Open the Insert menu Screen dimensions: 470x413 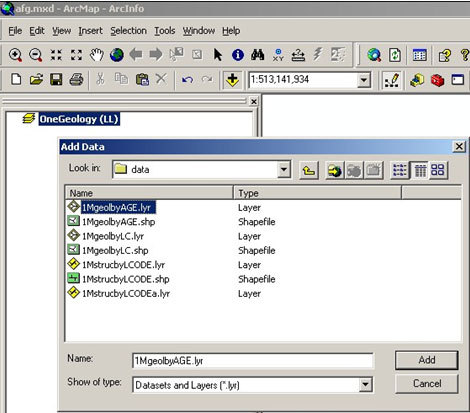pyautogui.click(x=90, y=31)
